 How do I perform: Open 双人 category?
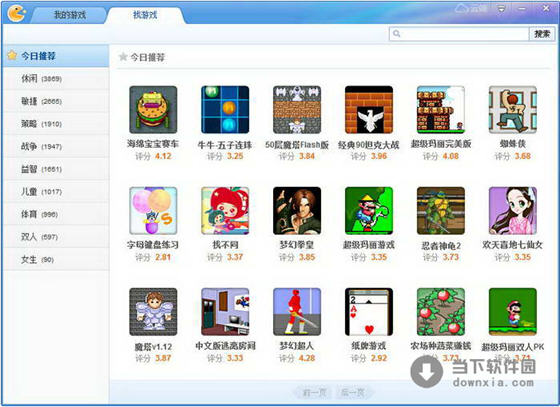pos(56,237)
